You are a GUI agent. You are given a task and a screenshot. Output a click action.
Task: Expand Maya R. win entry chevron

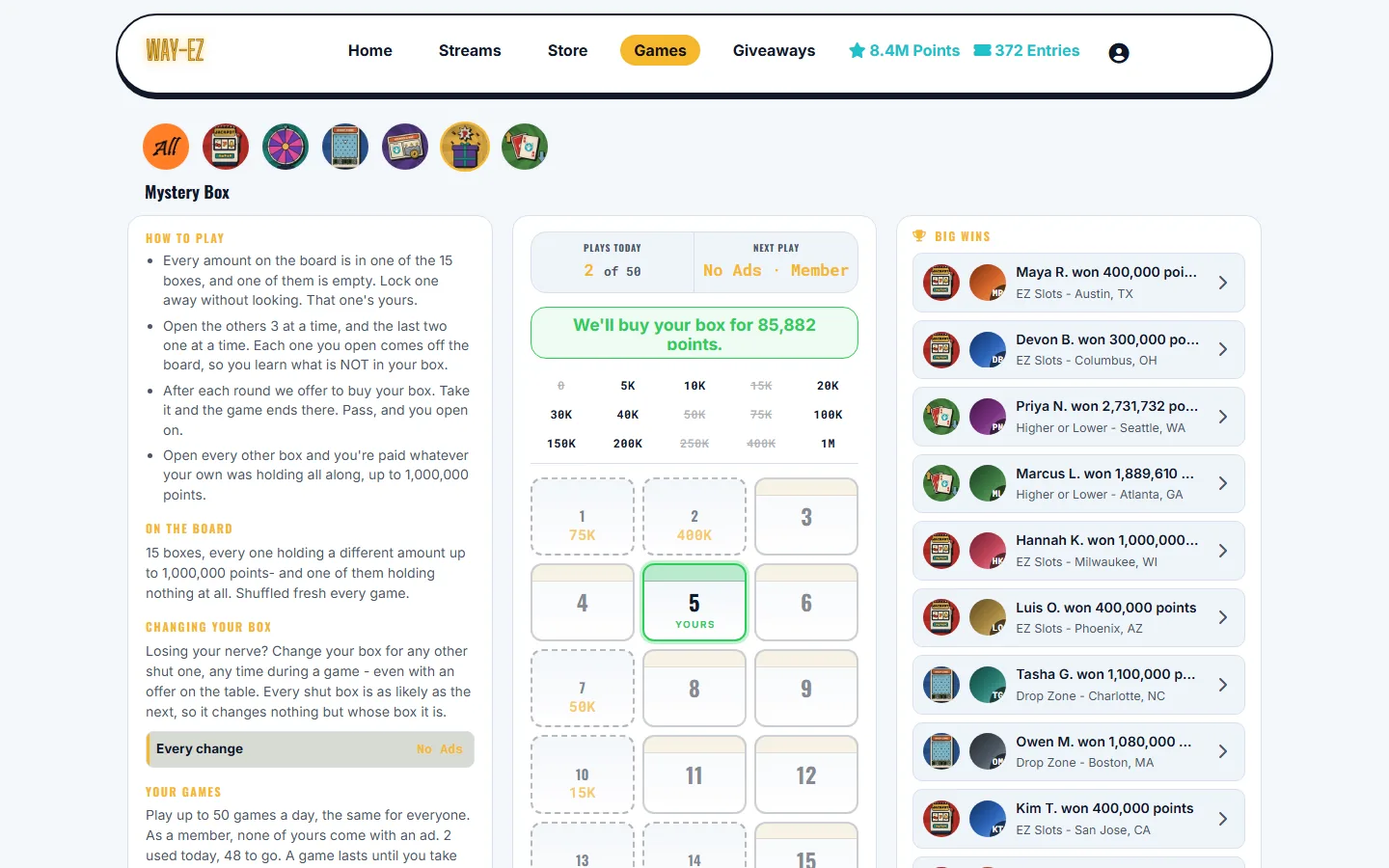[1223, 283]
